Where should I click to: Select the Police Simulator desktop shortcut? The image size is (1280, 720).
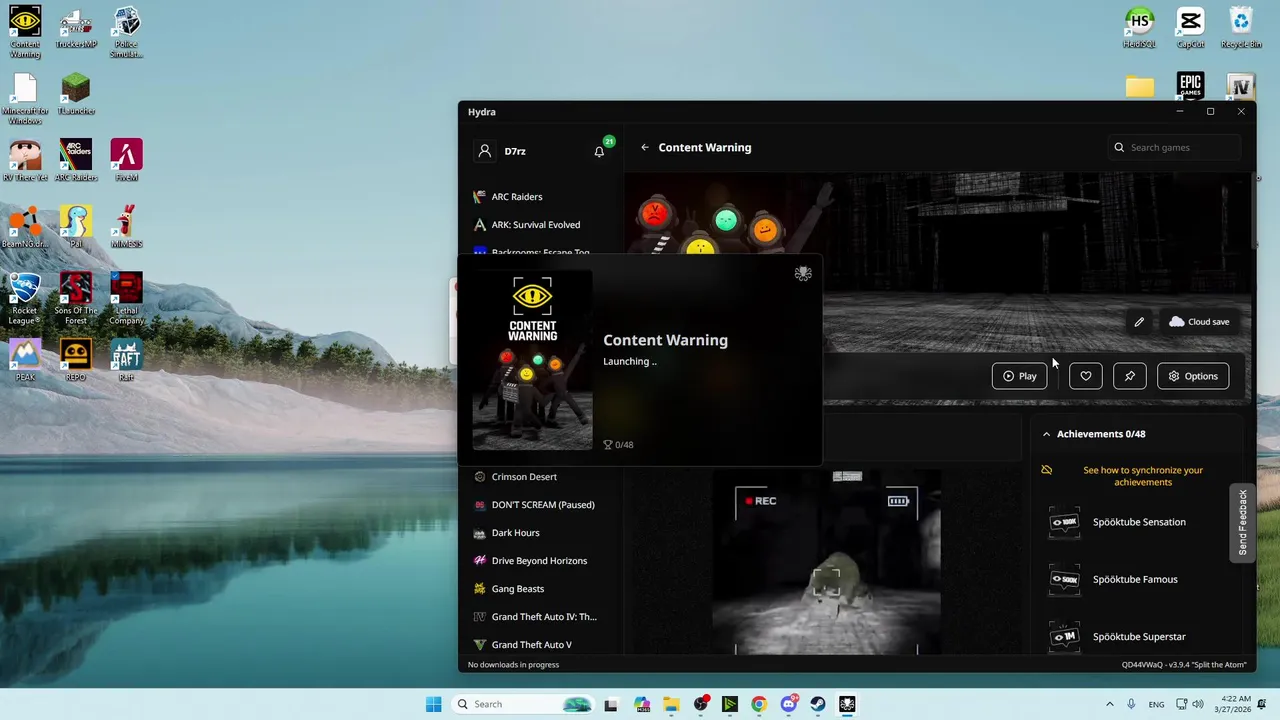[x=126, y=32]
